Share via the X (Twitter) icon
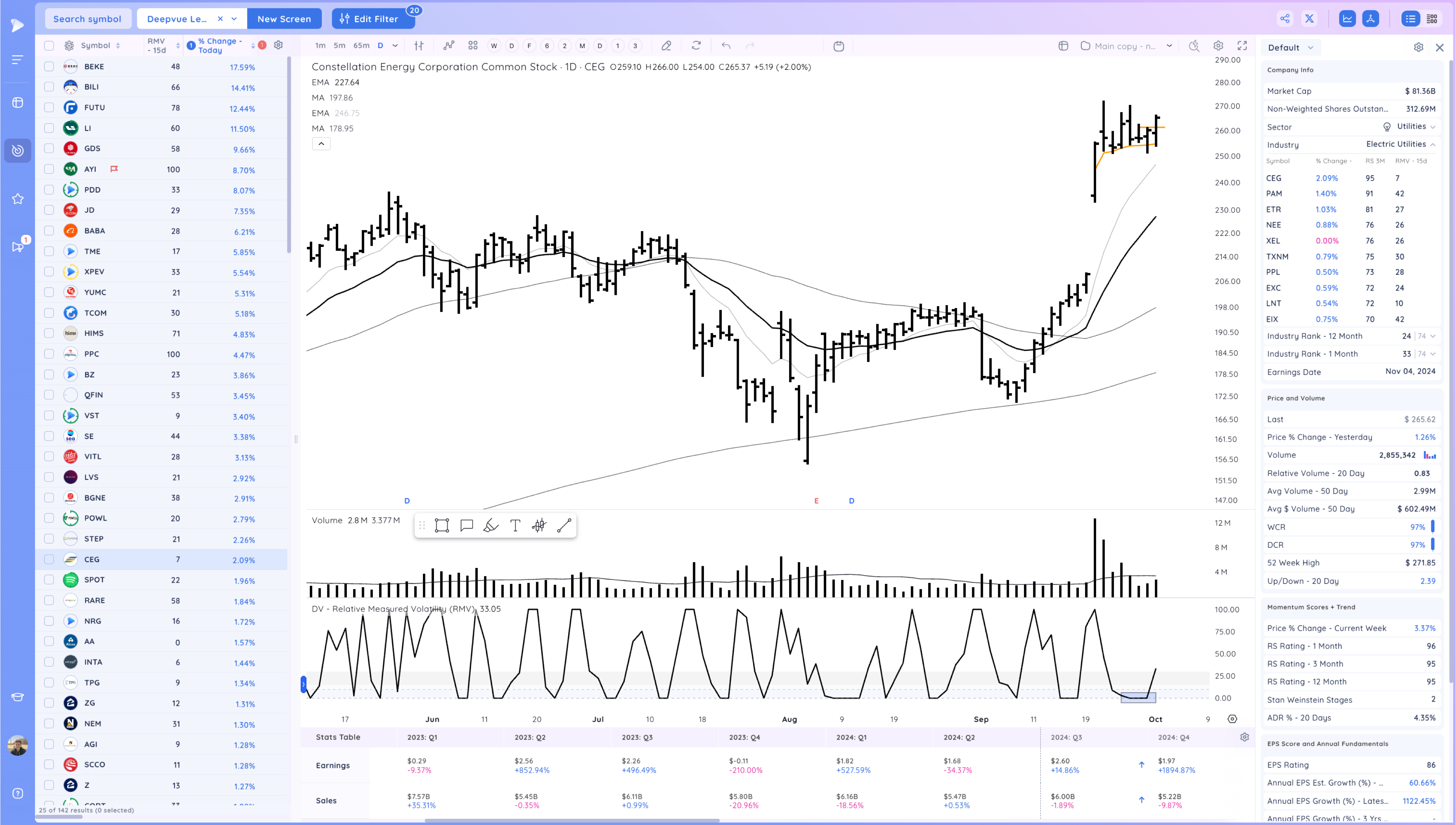This screenshot has width=1456, height=825. [x=1309, y=19]
